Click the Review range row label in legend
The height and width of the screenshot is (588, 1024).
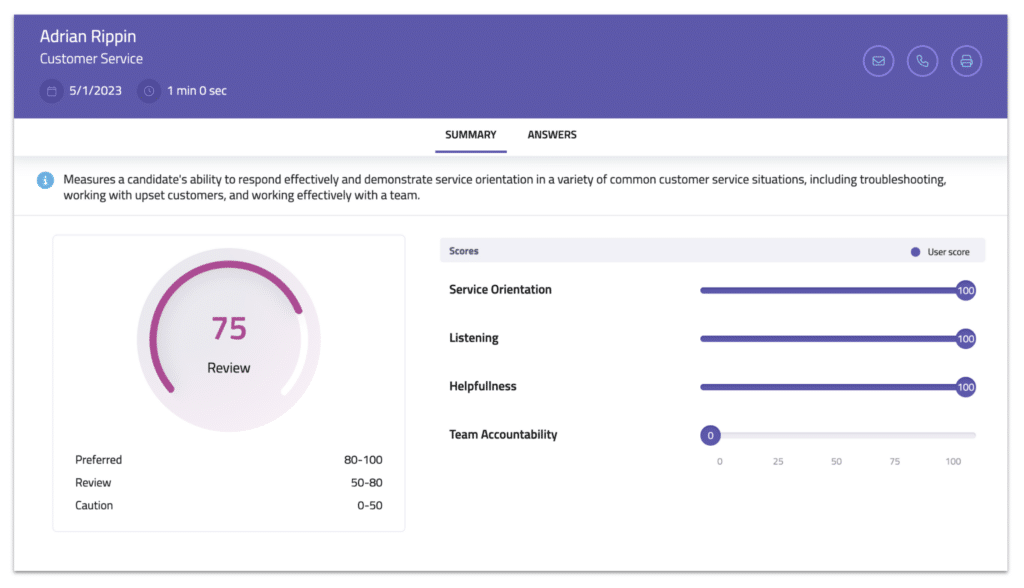pyautogui.click(x=93, y=483)
